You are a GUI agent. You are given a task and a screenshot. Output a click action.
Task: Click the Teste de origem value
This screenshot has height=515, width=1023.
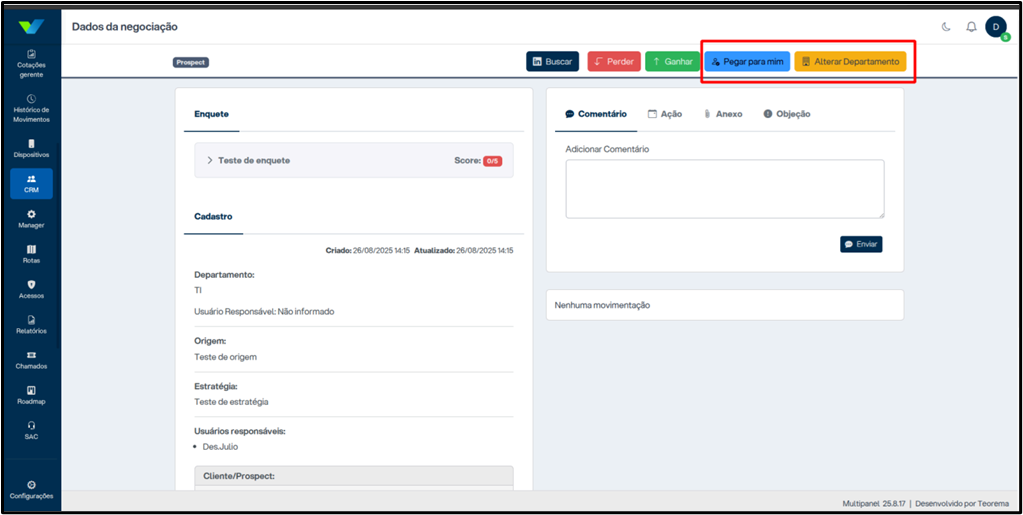tap(226, 357)
